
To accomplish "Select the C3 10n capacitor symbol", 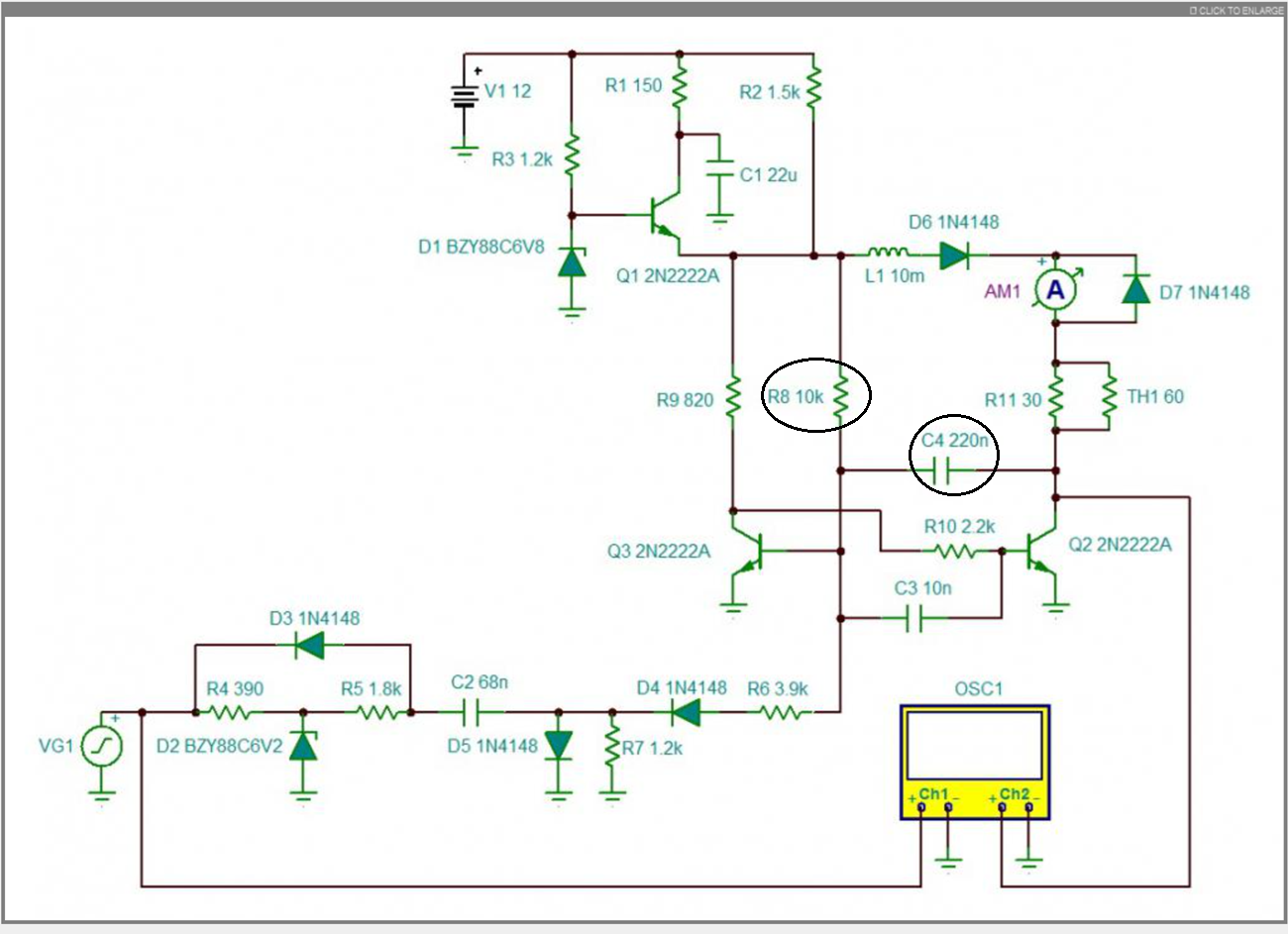I will pyautogui.click(x=915, y=618).
